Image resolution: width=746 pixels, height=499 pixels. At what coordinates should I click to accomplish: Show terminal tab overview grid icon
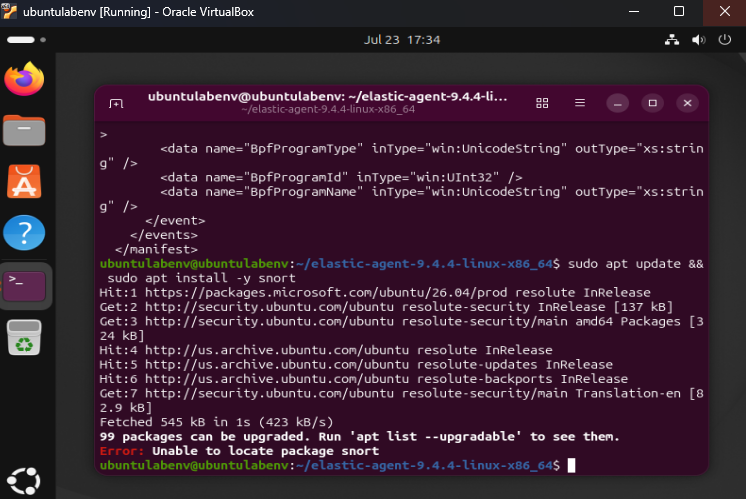[542, 103]
